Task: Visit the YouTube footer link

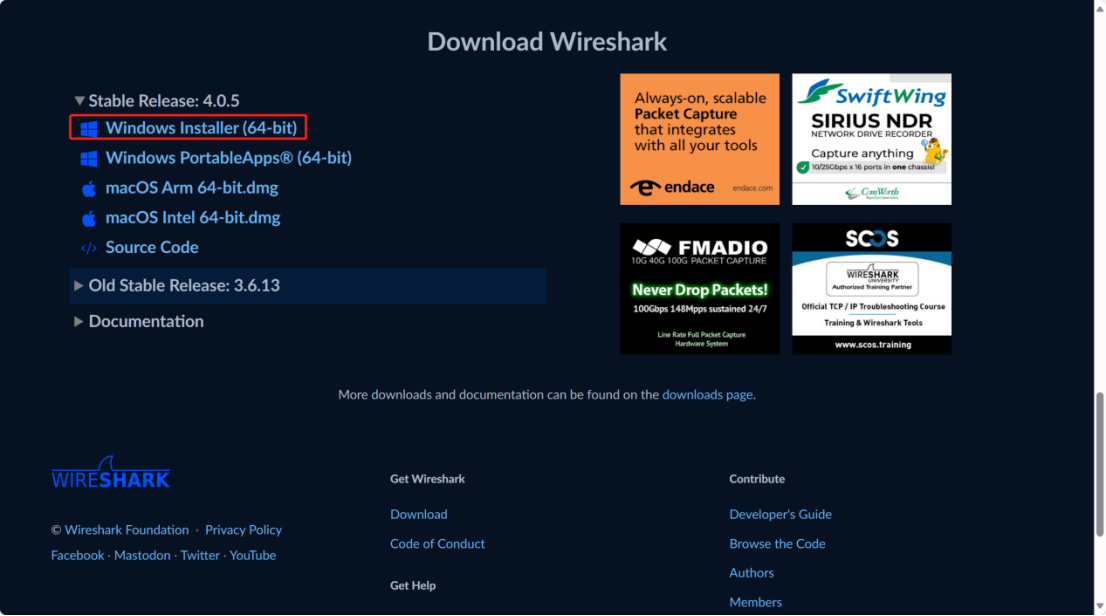Action: (x=253, y=555)
